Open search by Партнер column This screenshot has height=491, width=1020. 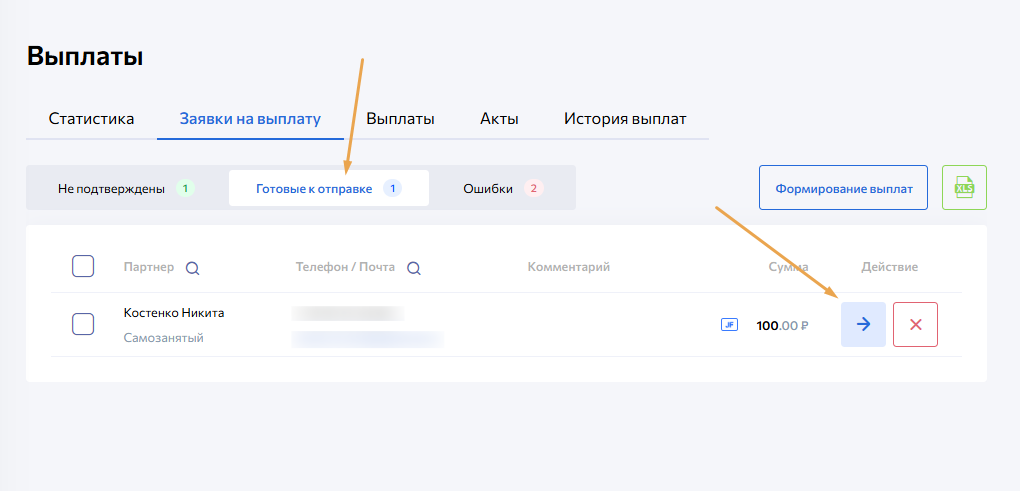[x=193, y=268]
